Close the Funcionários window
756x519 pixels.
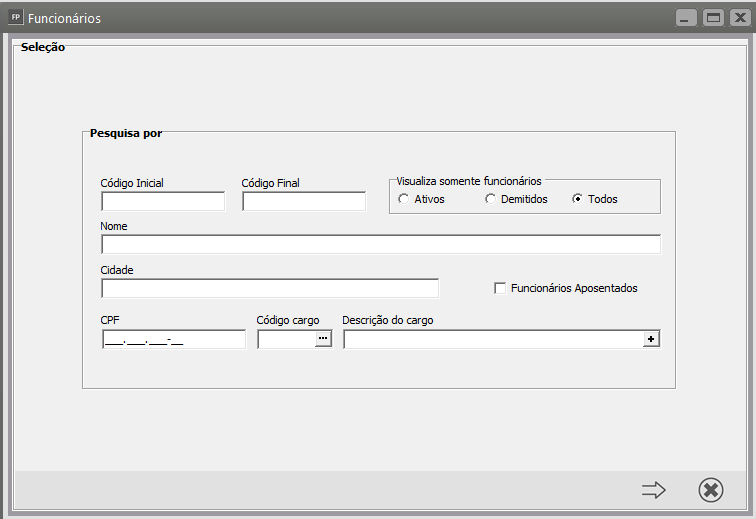pyautogui.click(x=740, y=18)
